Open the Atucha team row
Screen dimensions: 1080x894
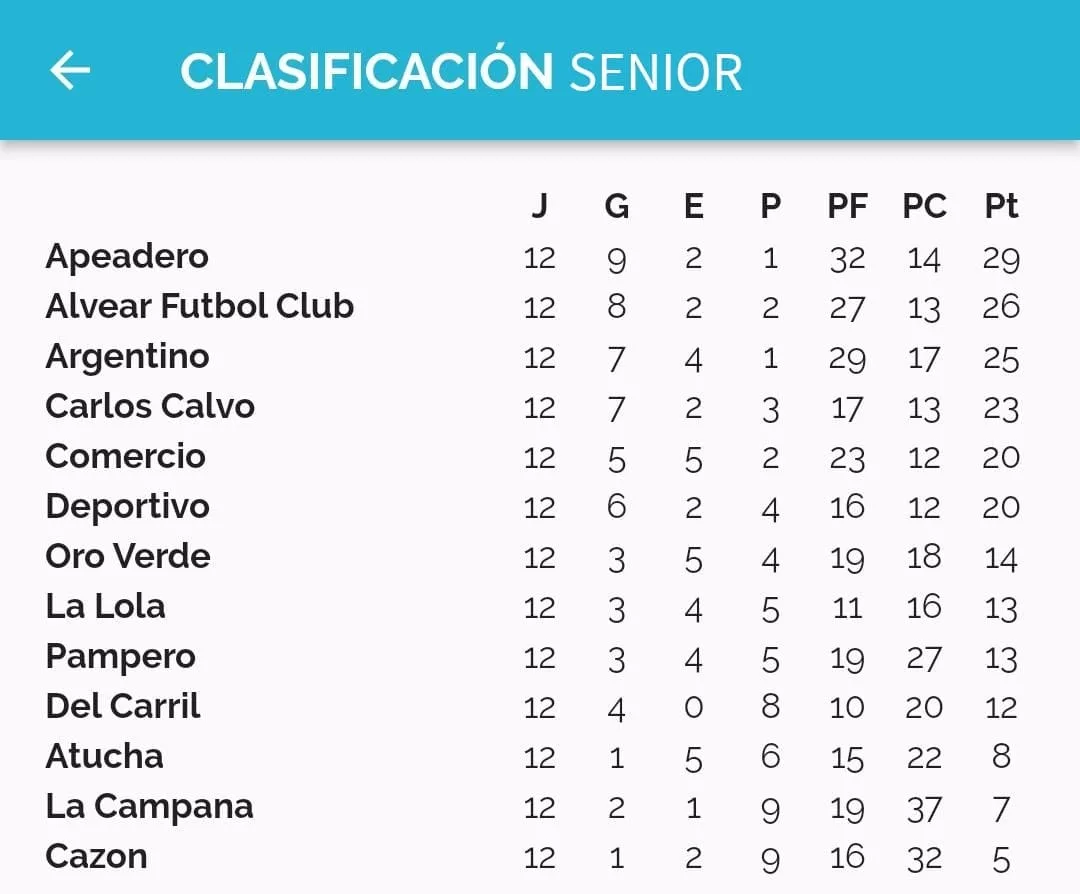pos(104,757)
